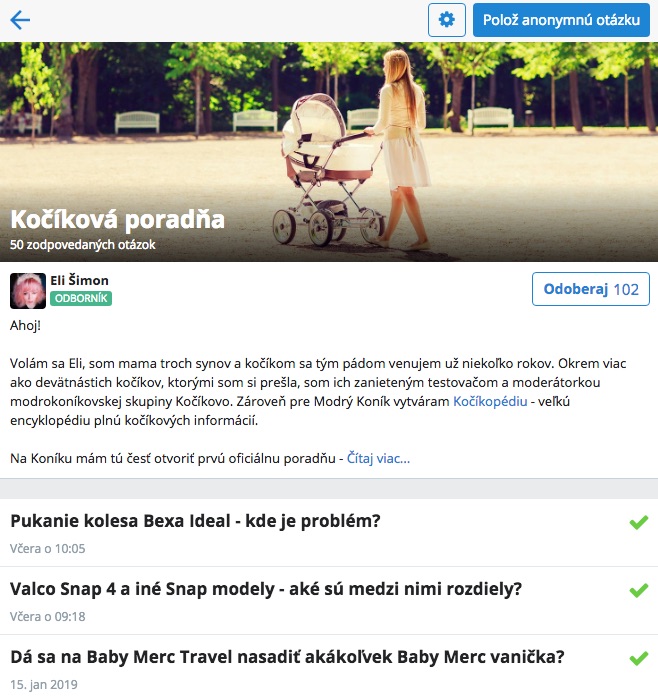The width and height of the screenshot is (658, 697).
Task: Click green checkmark beside Valco Snap question
Action: (638, 590)
